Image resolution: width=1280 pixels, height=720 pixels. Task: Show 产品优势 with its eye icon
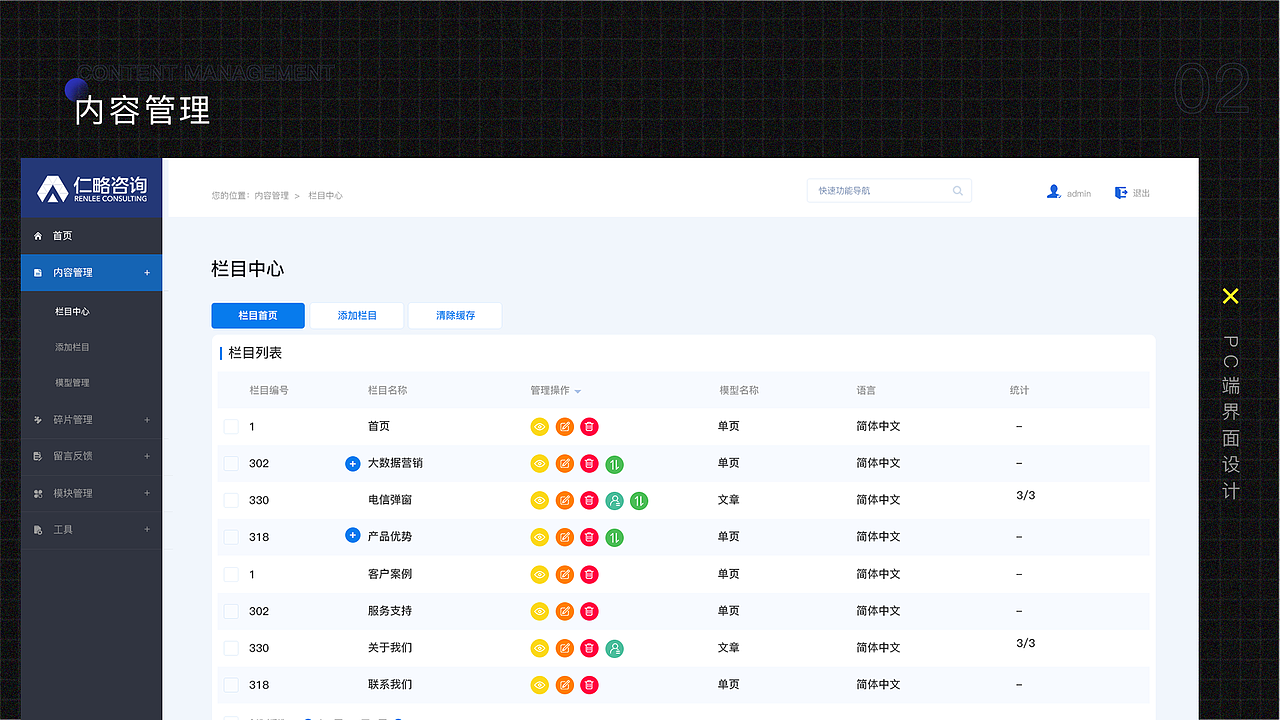(540, 538)
